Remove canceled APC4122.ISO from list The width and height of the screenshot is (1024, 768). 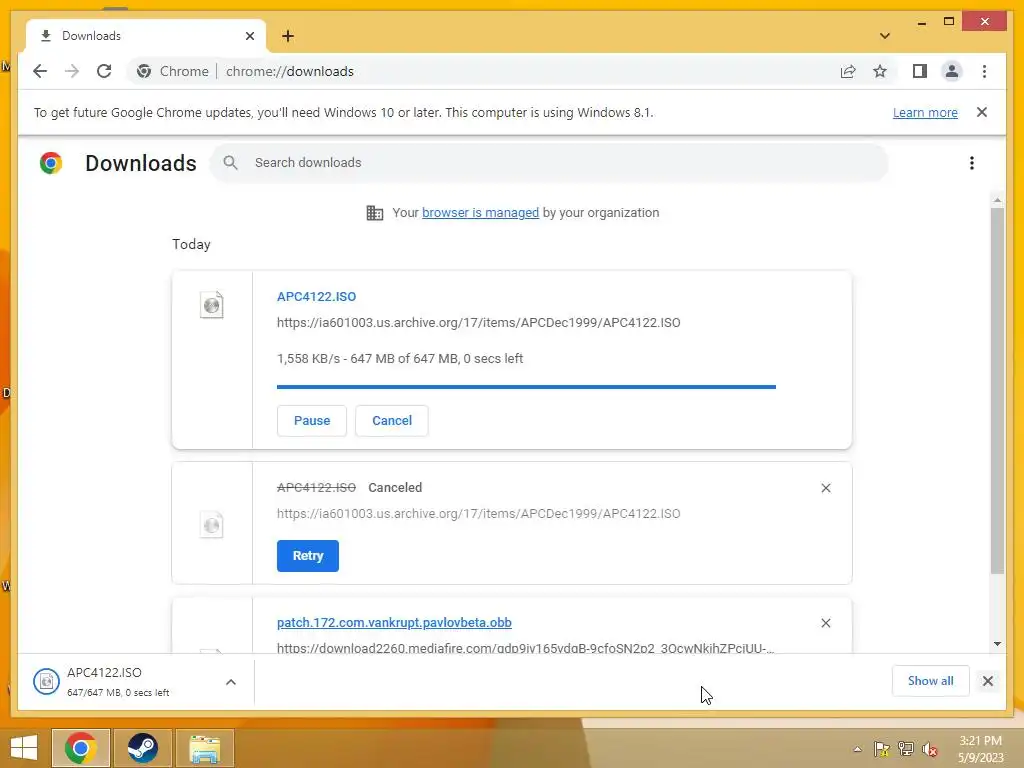825,488
